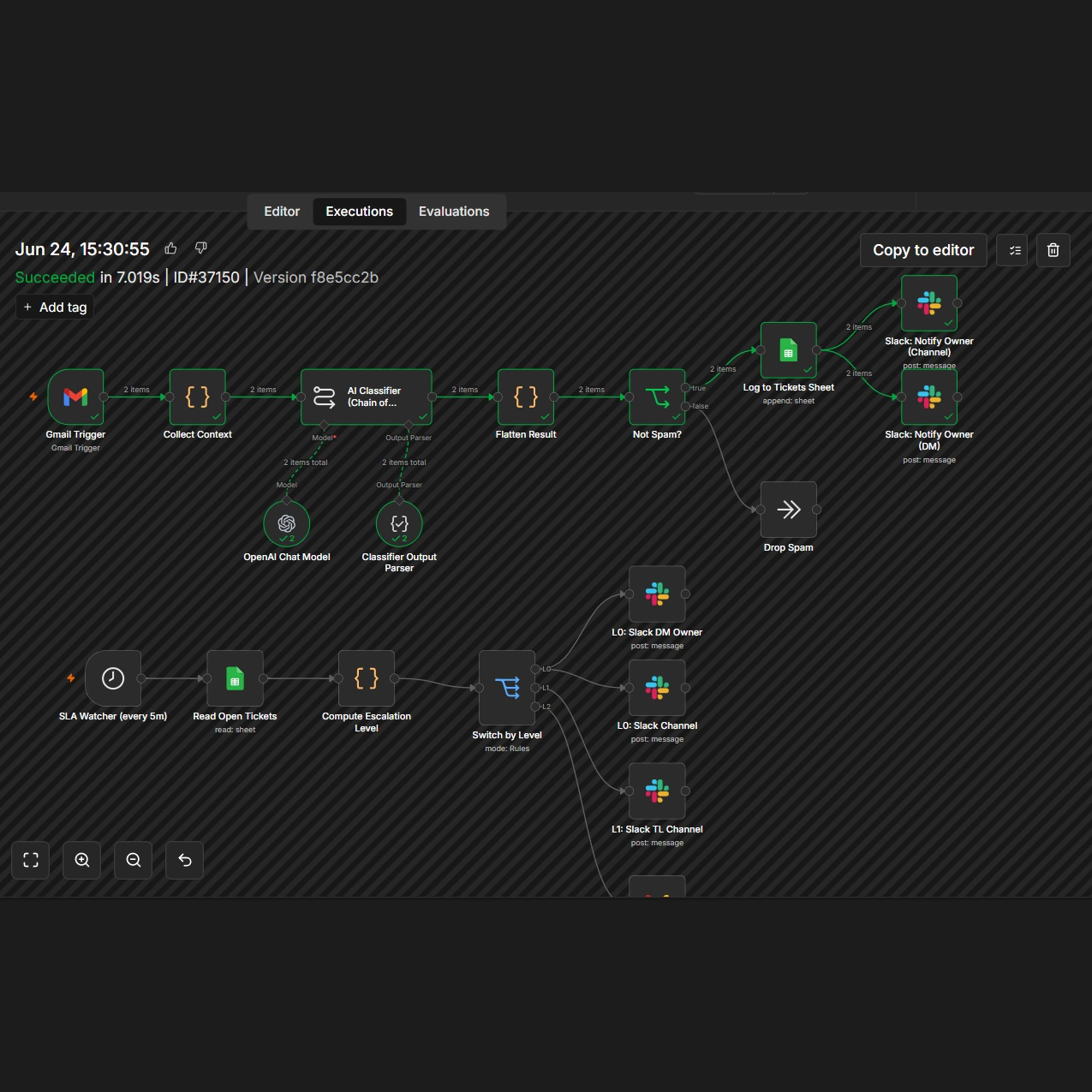Open the L0: Slack Channel node
Screen dimensions: 1092x1092
point(657,688)
